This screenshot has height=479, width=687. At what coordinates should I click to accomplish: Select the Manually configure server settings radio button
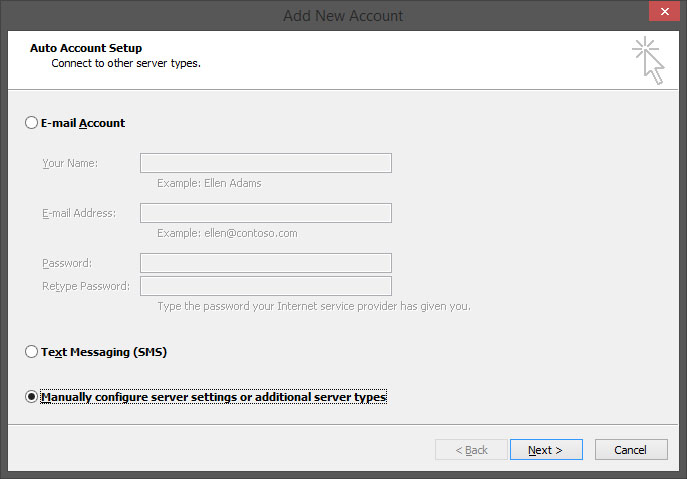(31, 397)
